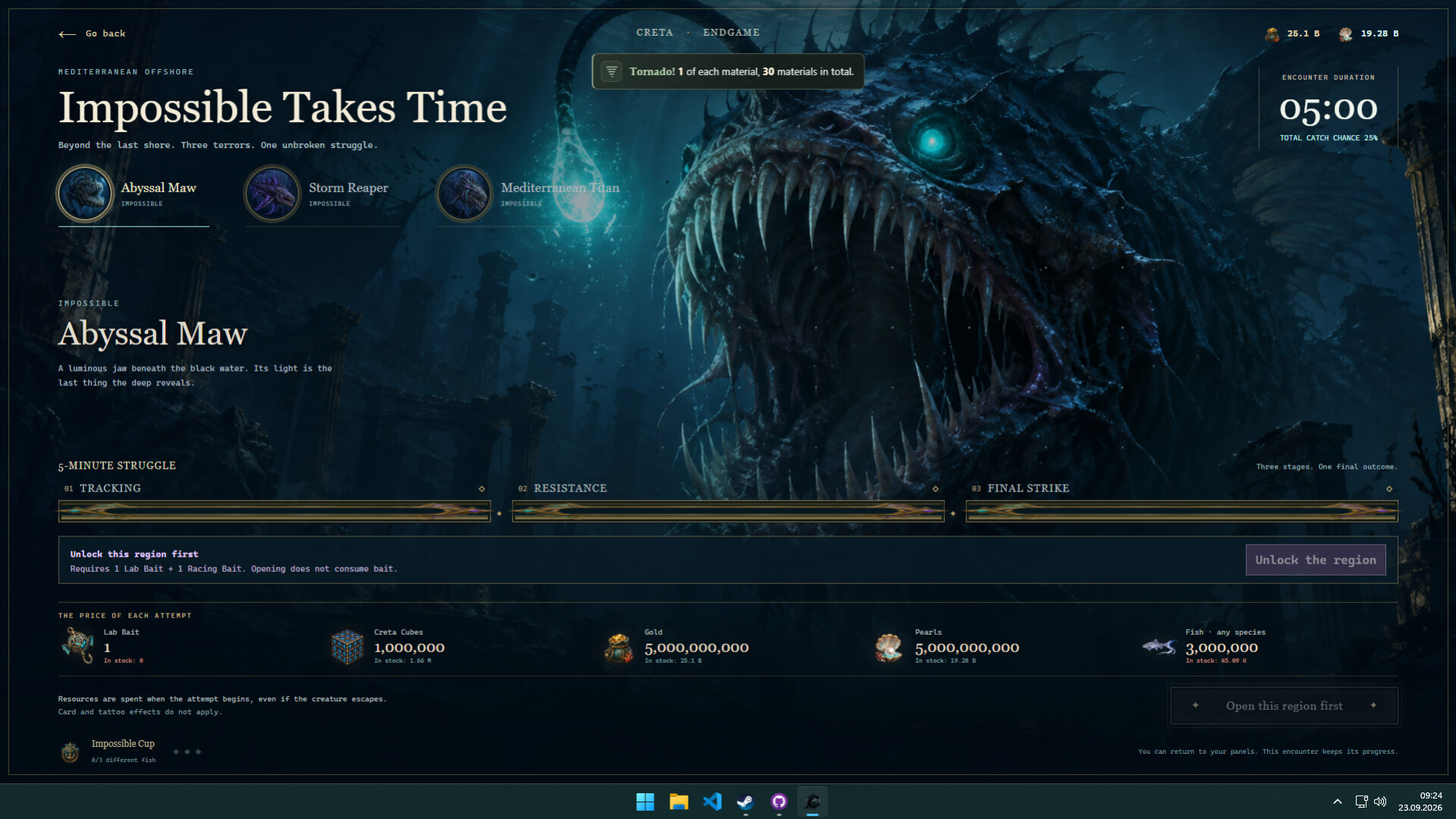Screen dimensions: 1456x819
Task: Click the Total Catch Chance 25% text
Action: point(1329,138)
